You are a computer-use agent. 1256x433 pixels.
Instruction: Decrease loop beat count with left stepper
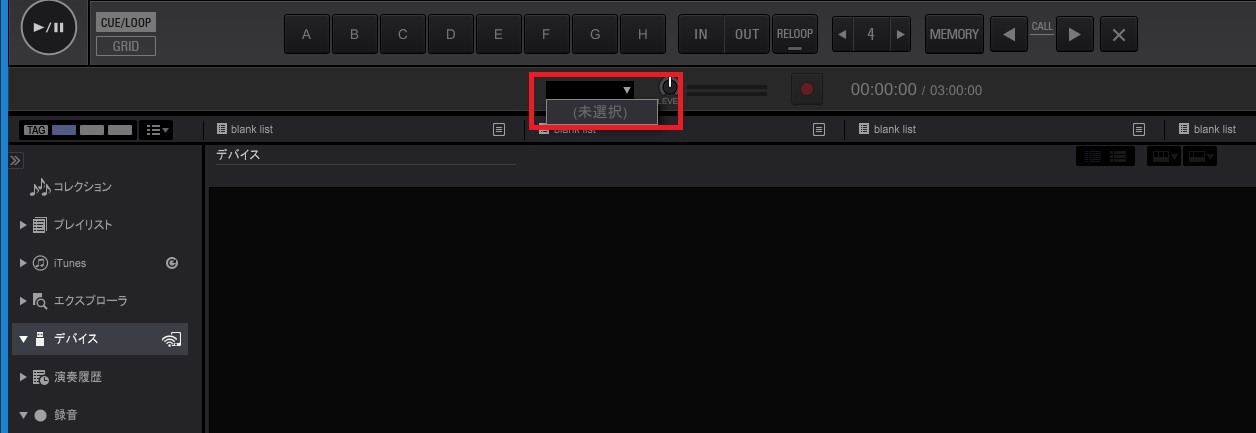click(842, 34)
